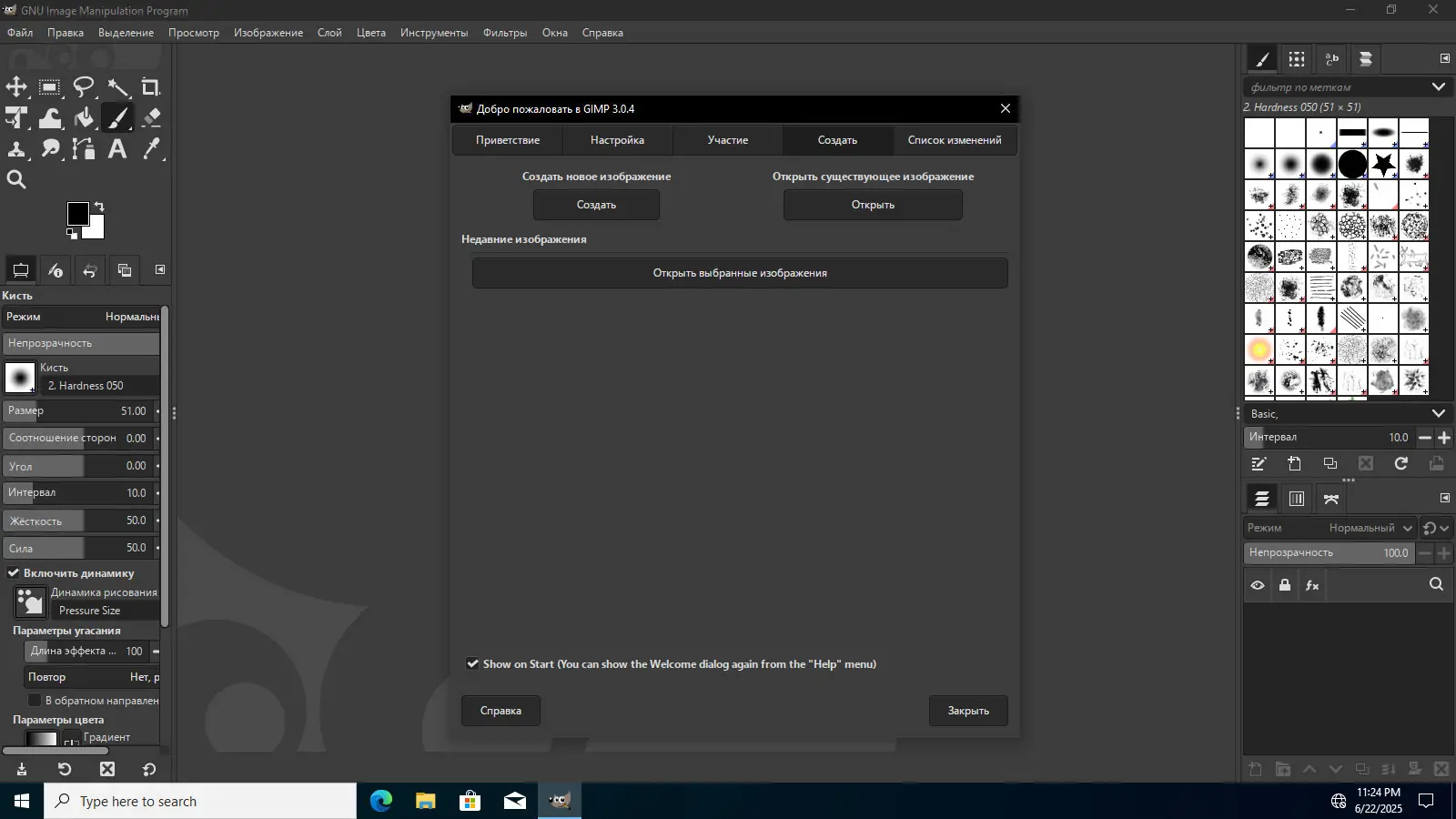Choose the Free Select lasso tool

point(84,87)
